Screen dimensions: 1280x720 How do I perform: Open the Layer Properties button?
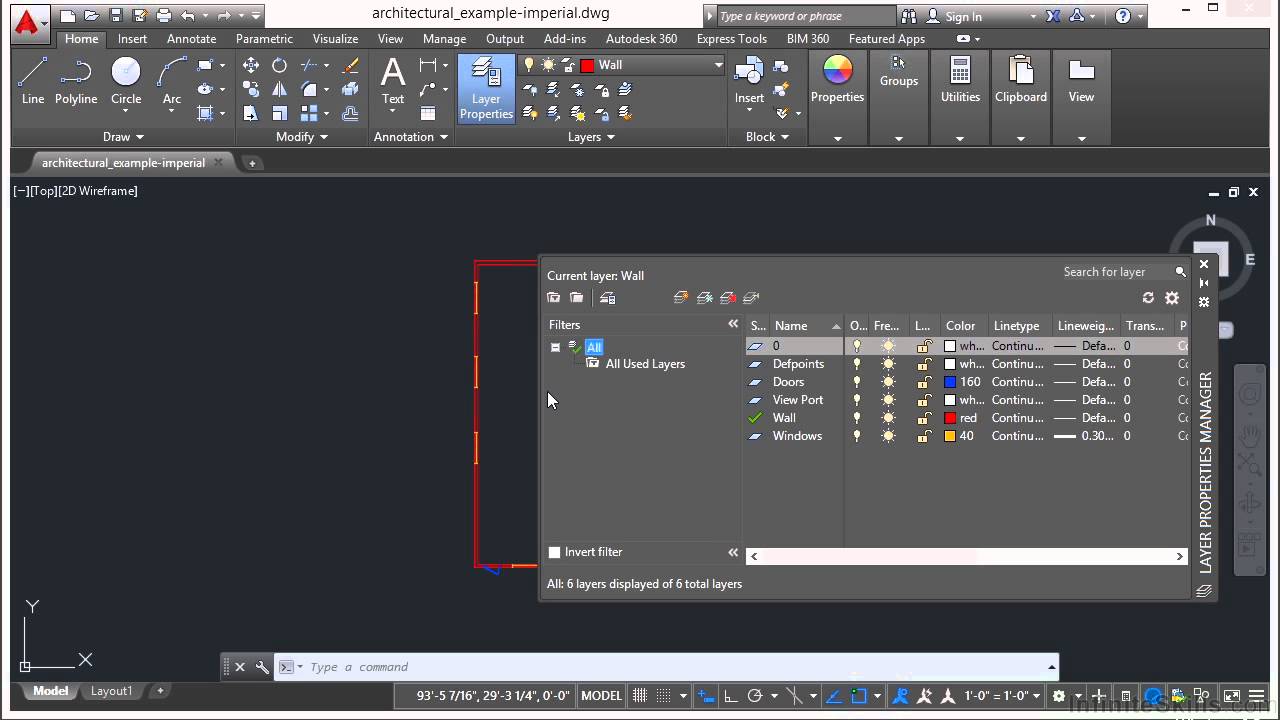click(486, 88)
